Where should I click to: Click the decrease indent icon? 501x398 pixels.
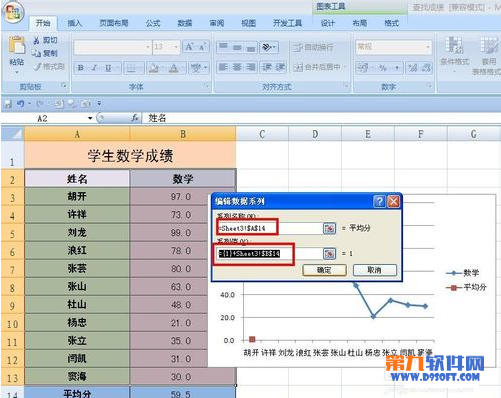click(267, 68)
